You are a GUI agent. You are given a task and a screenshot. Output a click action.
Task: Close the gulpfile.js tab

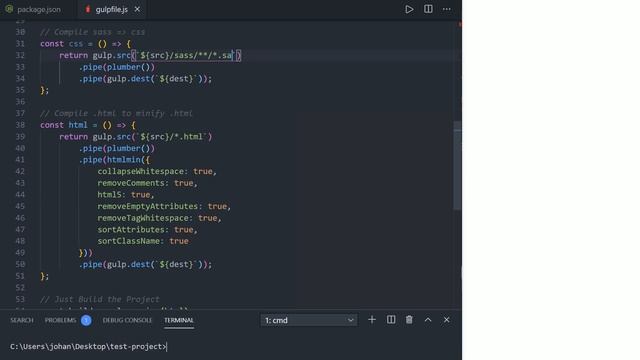(x=137, y=9)
